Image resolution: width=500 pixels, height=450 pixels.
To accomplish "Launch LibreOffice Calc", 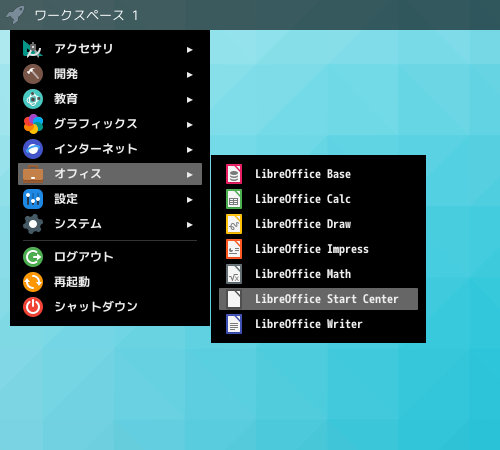I will (x=318, y=199).
